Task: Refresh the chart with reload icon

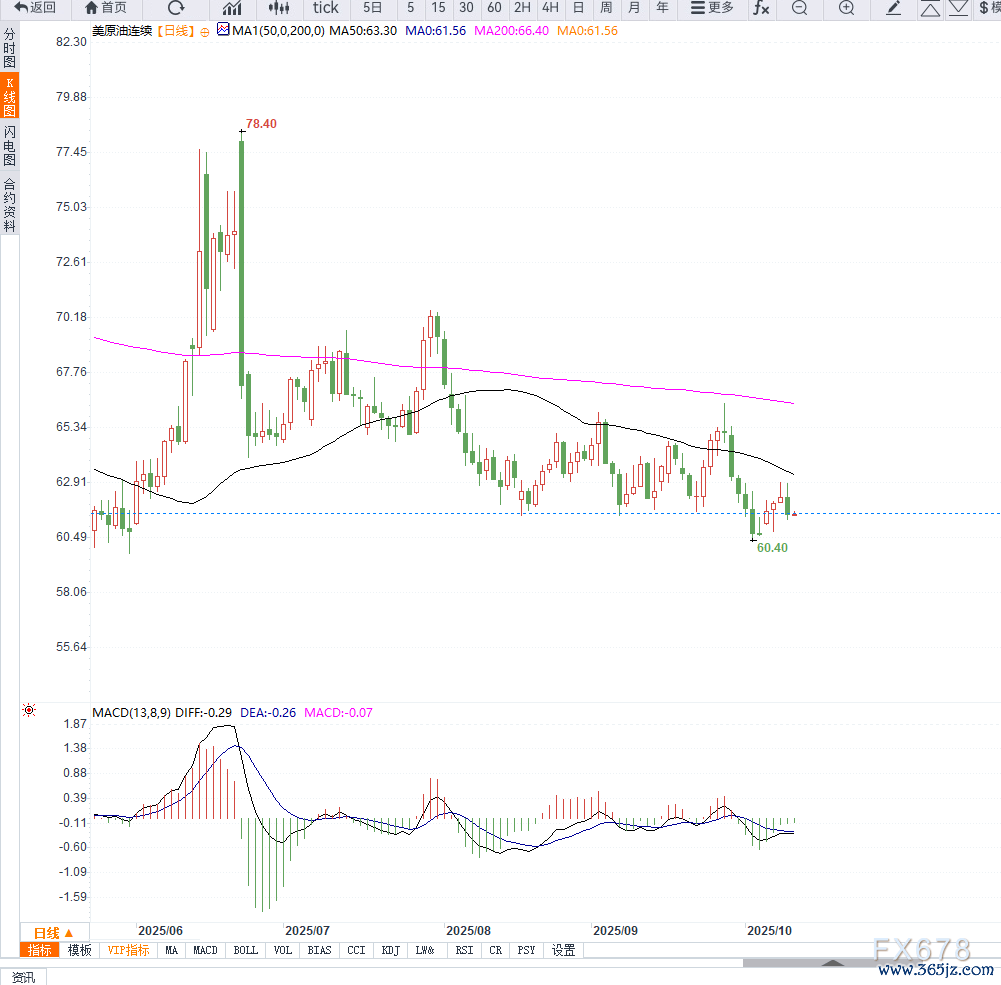Action: 176,8
